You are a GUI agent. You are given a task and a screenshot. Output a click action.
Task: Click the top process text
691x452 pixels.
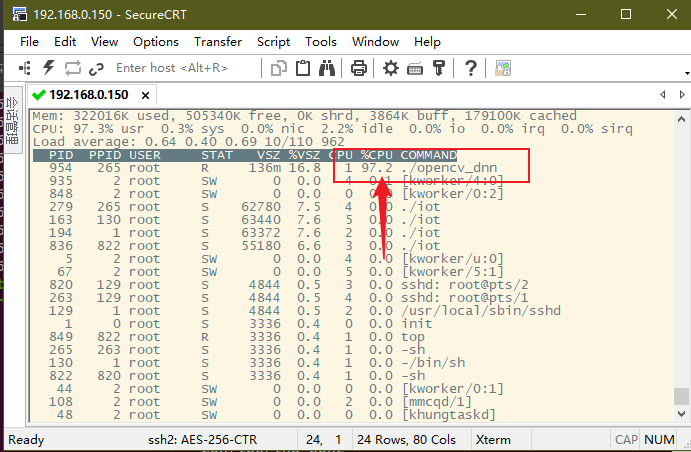413,337
